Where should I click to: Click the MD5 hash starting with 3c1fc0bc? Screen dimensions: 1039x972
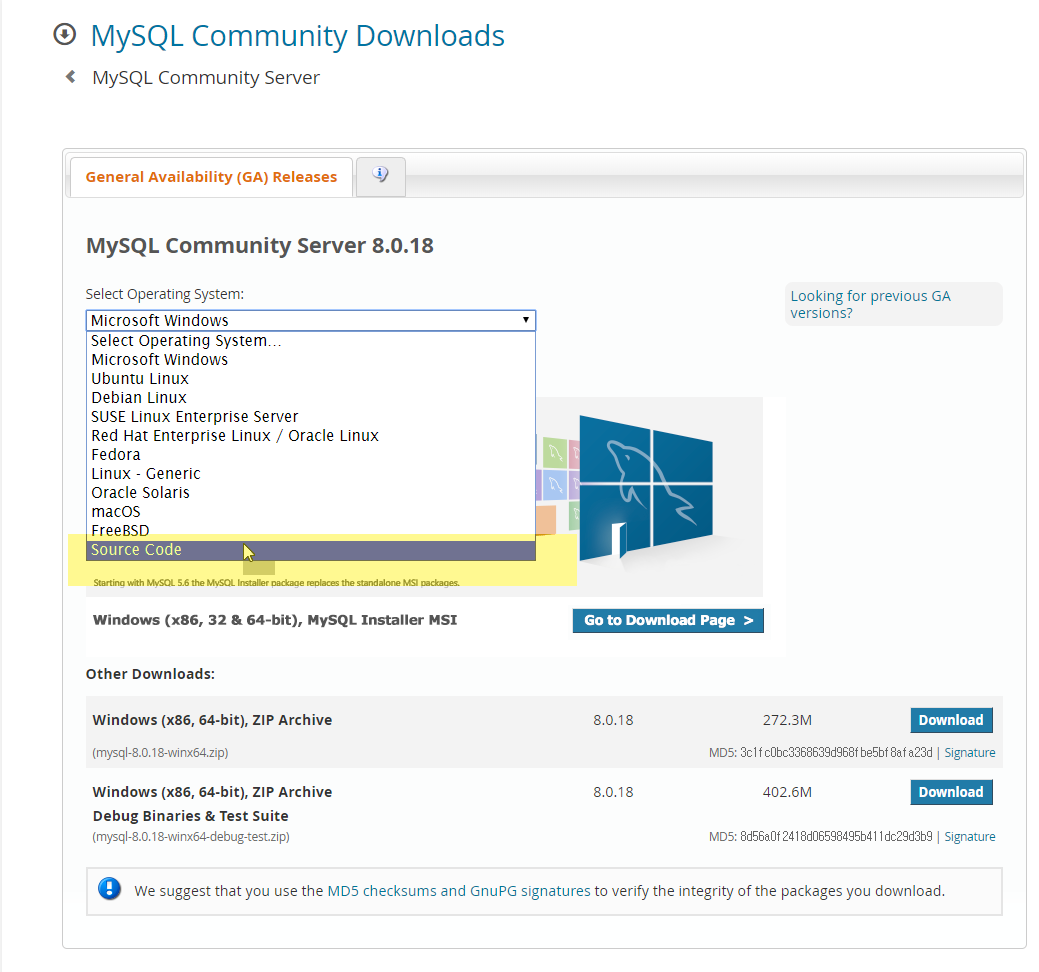[x=836, y=753]
